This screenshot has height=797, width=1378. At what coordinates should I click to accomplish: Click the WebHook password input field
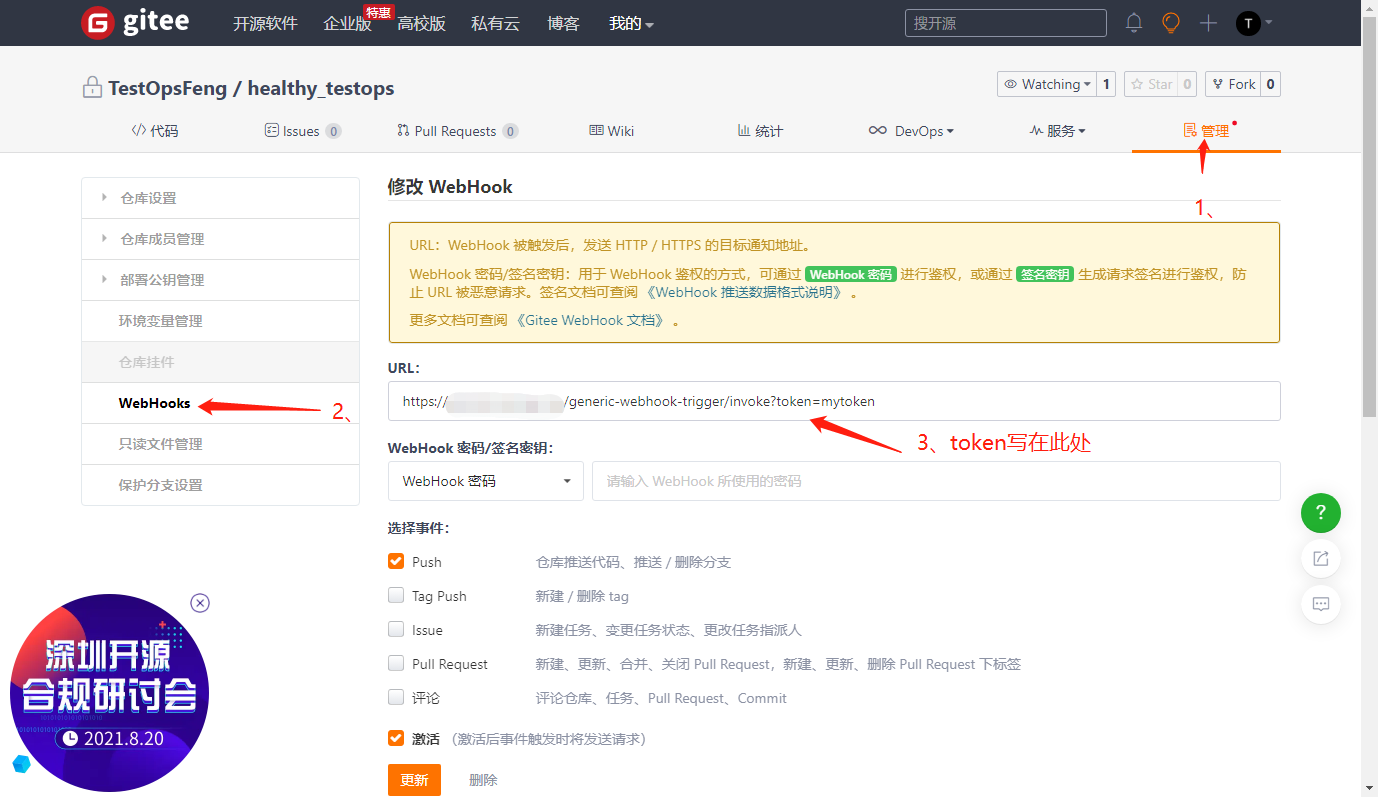[936, 481]
